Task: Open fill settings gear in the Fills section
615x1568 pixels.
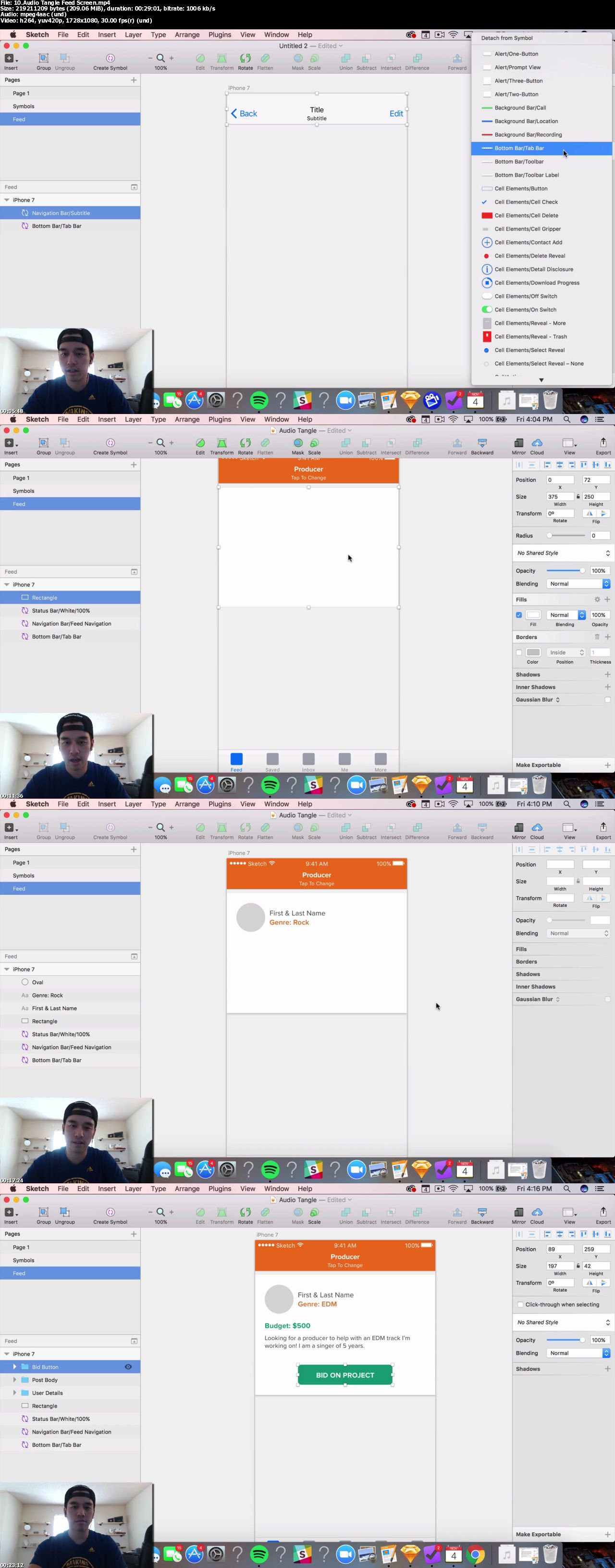Action: (x=597, y=600)
